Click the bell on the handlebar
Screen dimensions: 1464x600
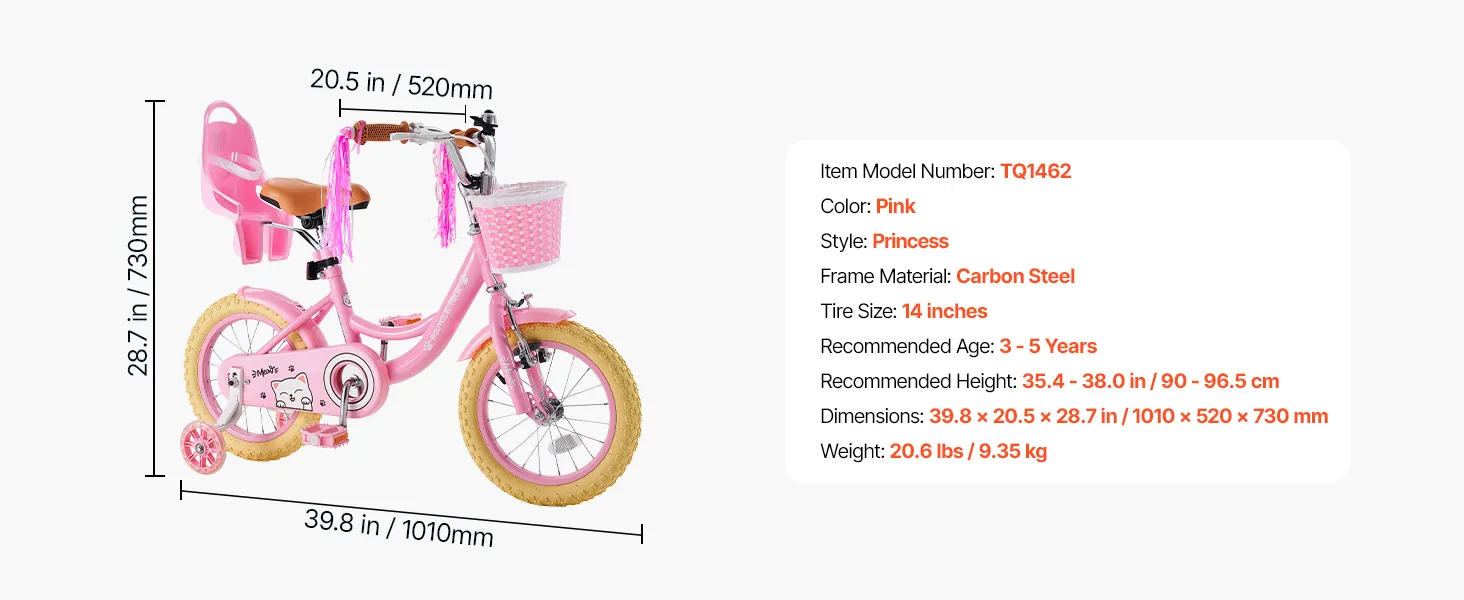click(x=487, y=118)
